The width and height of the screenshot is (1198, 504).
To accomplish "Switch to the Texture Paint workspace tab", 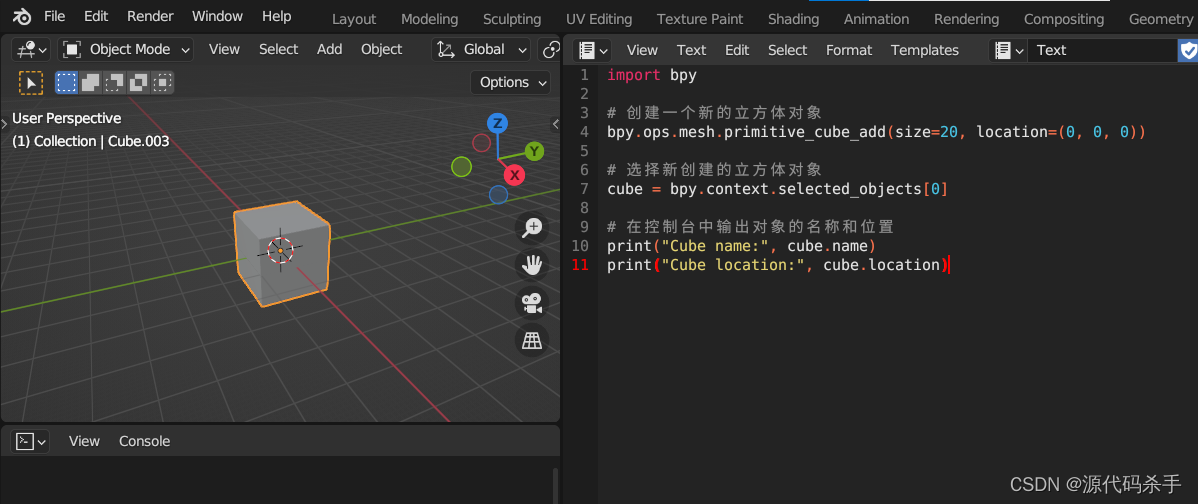I will (700, 19).
